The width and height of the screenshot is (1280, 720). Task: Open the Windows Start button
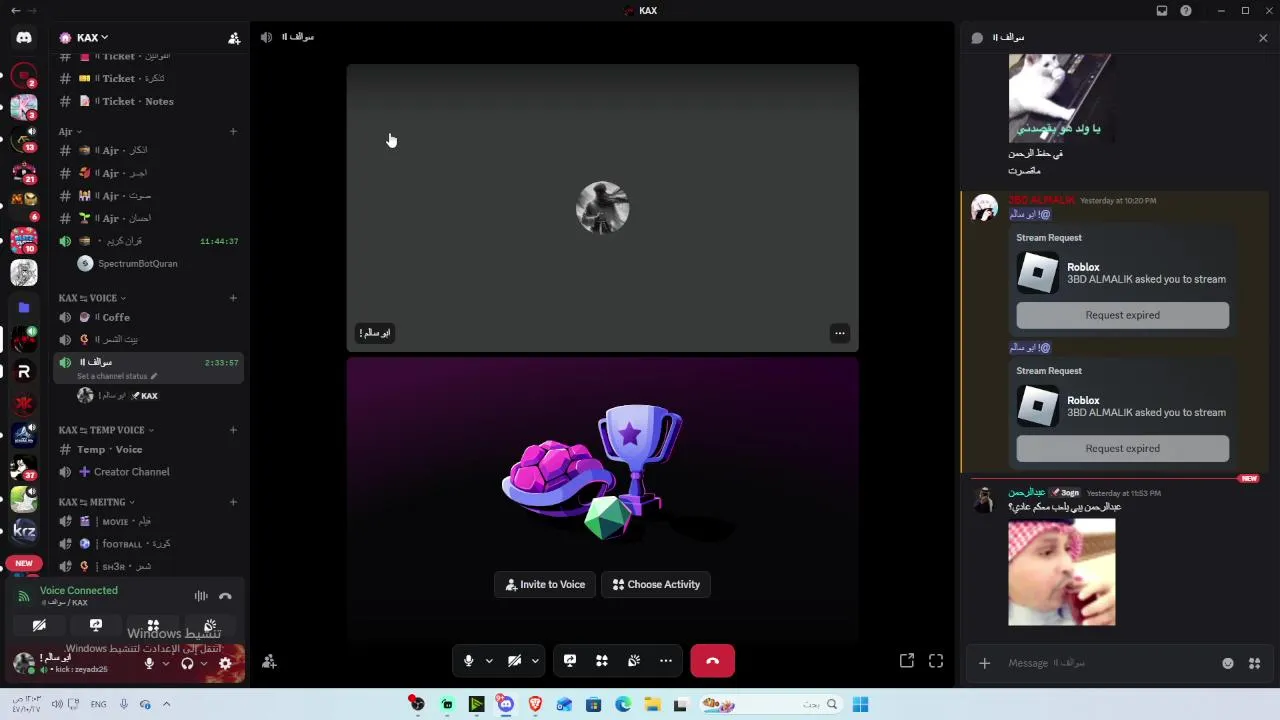coord(860,705)
